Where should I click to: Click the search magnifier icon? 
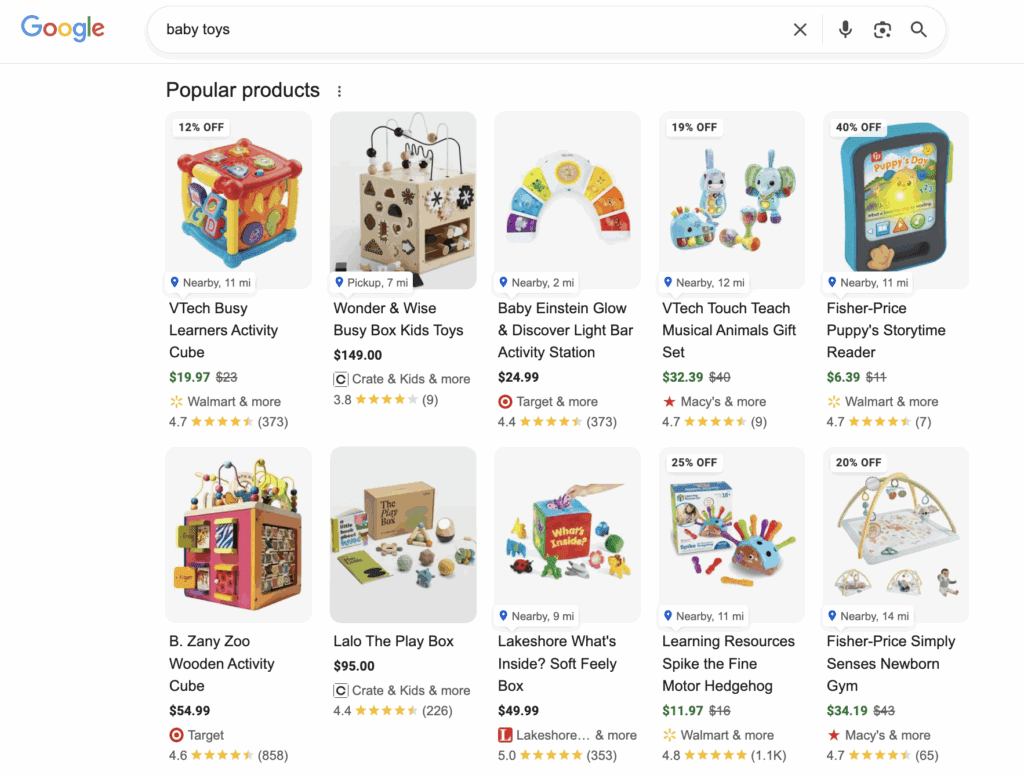click(x=919, y=29)
